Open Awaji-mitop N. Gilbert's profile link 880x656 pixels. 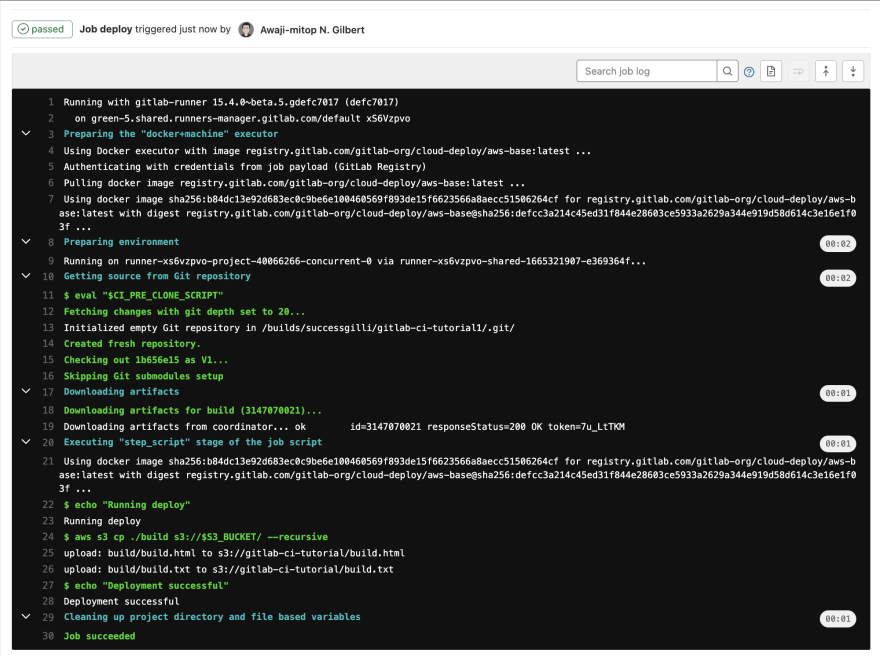[x=312, y=30]
